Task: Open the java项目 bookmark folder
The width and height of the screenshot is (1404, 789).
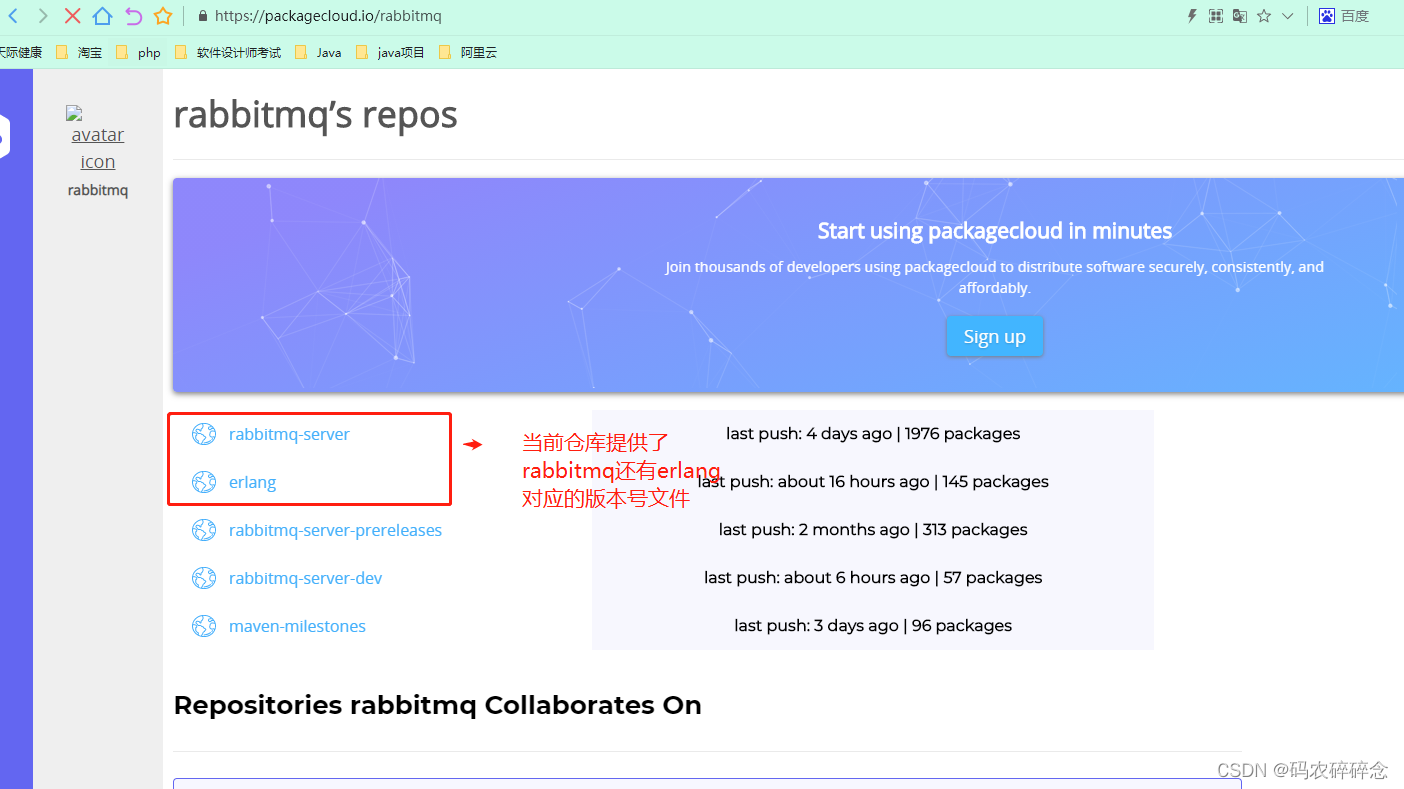Action: click(401, 52)
